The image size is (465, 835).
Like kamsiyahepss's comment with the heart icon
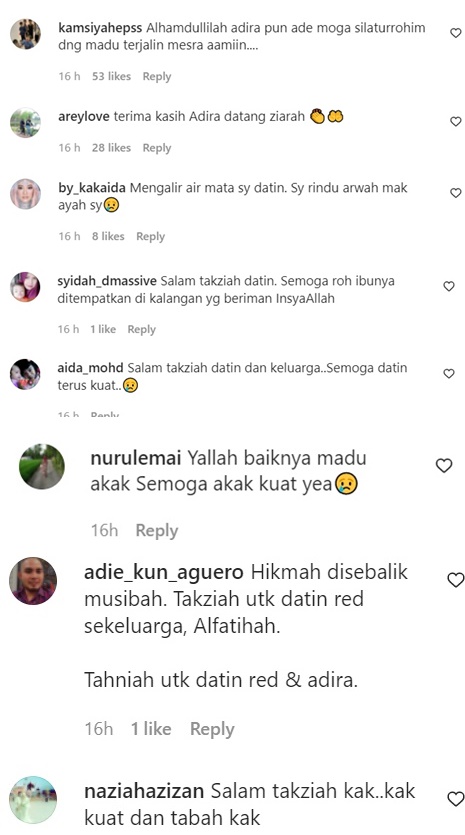click(x=455, y=33)
